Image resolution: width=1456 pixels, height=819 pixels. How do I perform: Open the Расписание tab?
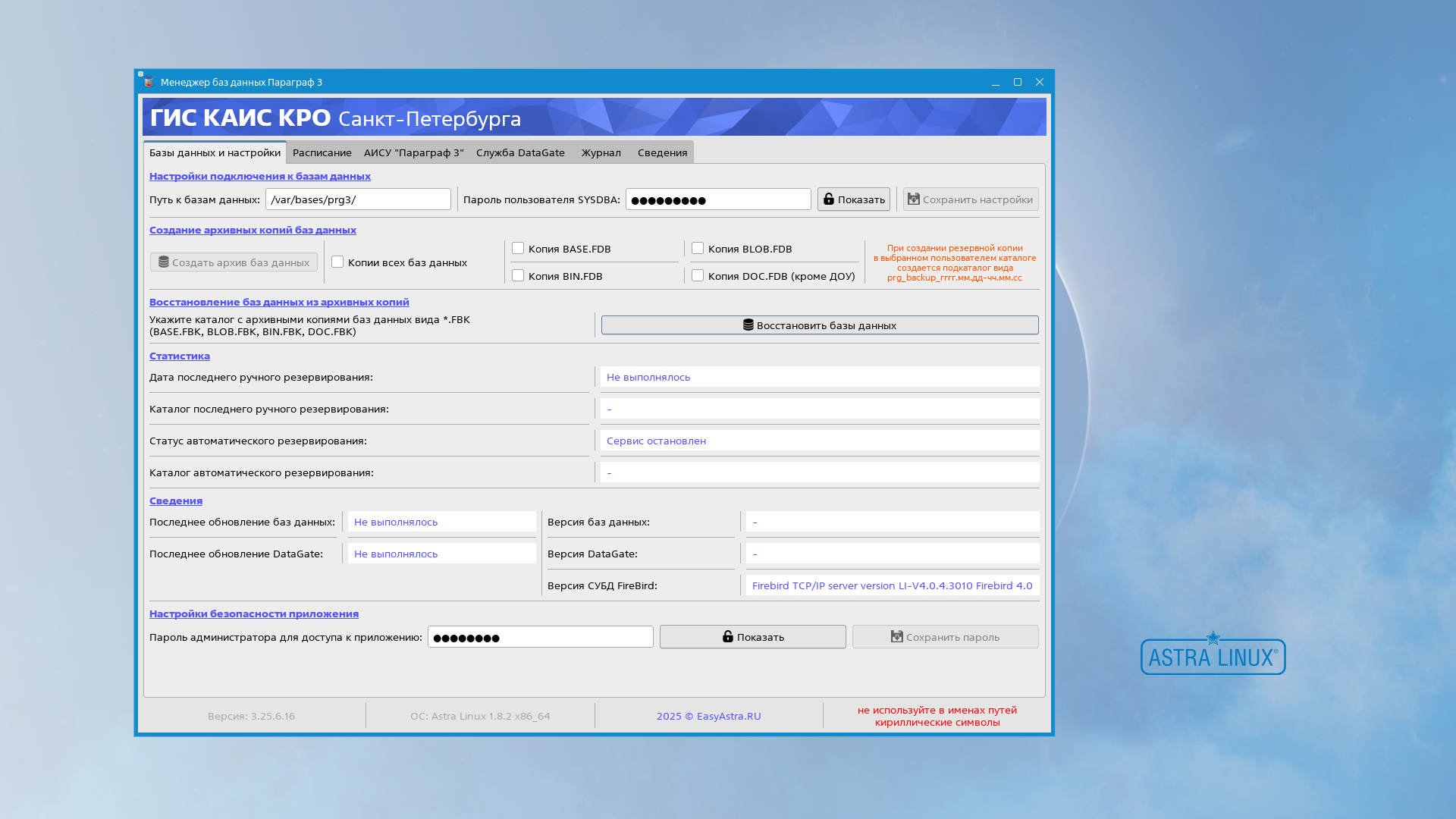(322, 152)
